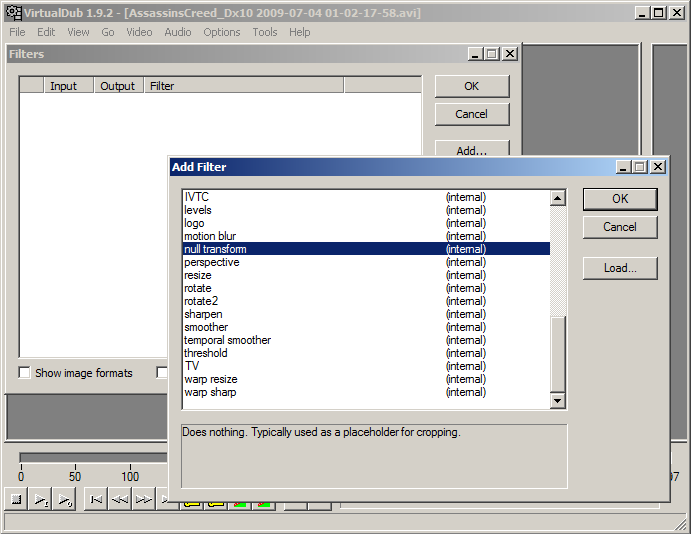
Task: Select the levels filter
Action: point(366,210)
